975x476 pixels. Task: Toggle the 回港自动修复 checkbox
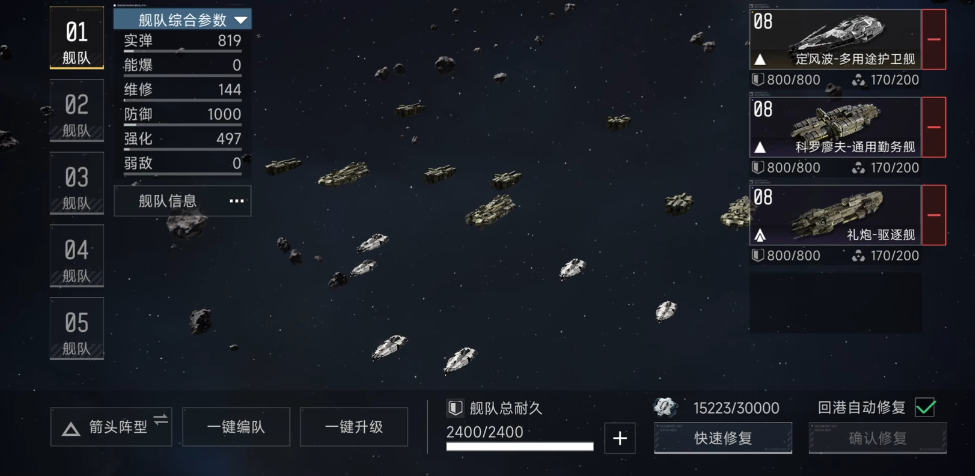tap(925, 408)
